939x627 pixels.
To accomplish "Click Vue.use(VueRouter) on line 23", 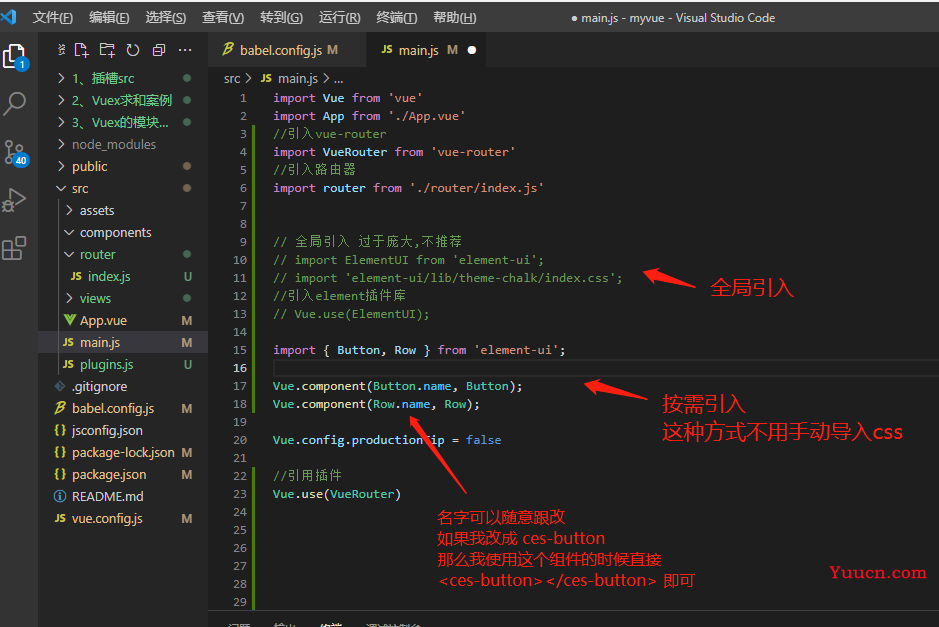I will pos(337,494).
